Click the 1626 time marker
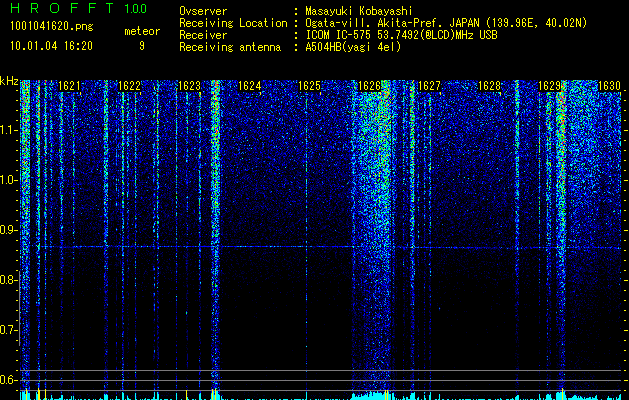Screen dimensions: 629x400 [x=369, y=86]
